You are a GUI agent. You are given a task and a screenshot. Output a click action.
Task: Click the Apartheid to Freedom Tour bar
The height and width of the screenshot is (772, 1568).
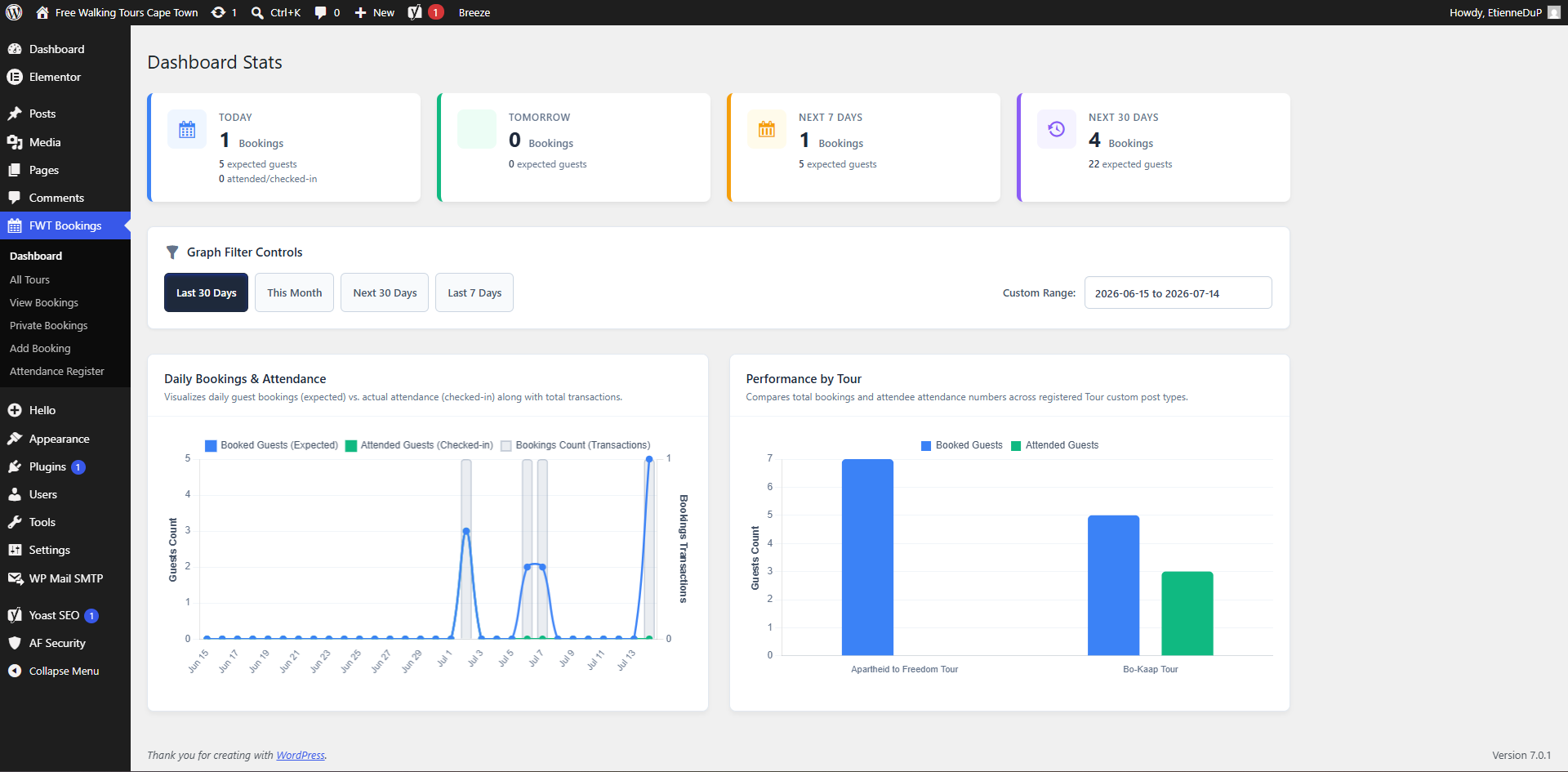[x=867, y=557]
